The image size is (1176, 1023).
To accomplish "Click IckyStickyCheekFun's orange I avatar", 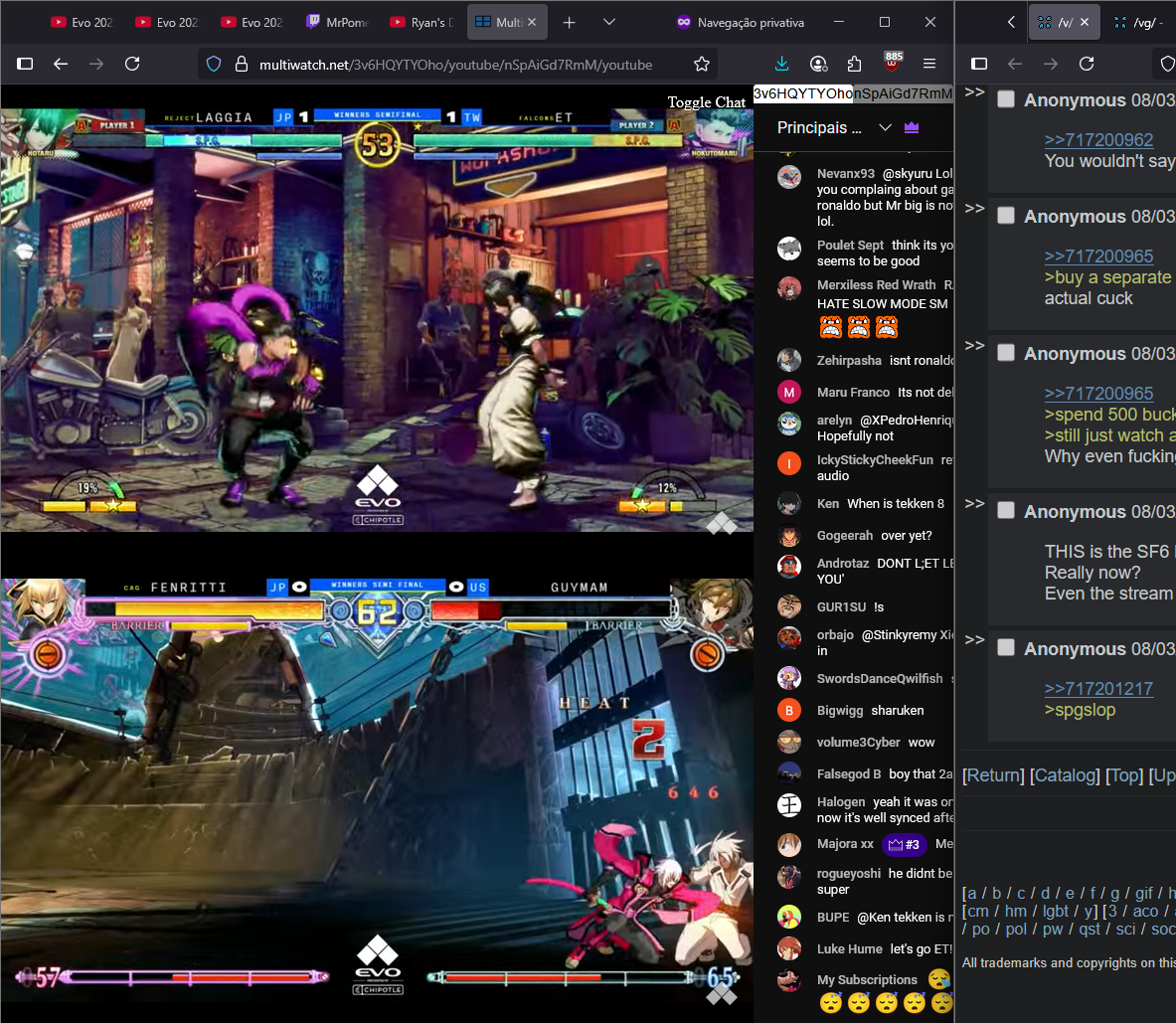I will 789,463.
